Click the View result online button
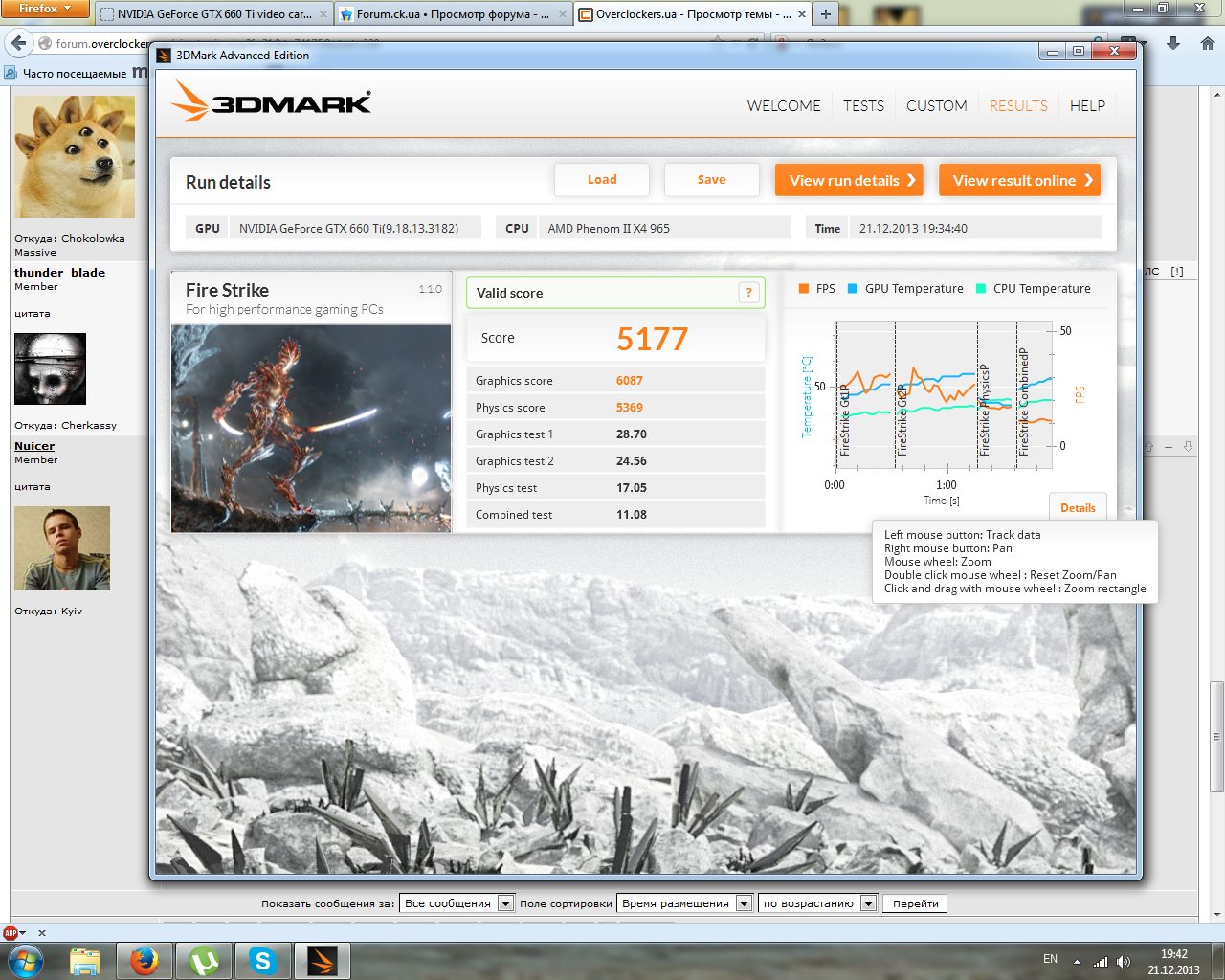Image resolution: width=1225 pixels, height=980 pixels. click(1020, 180)
